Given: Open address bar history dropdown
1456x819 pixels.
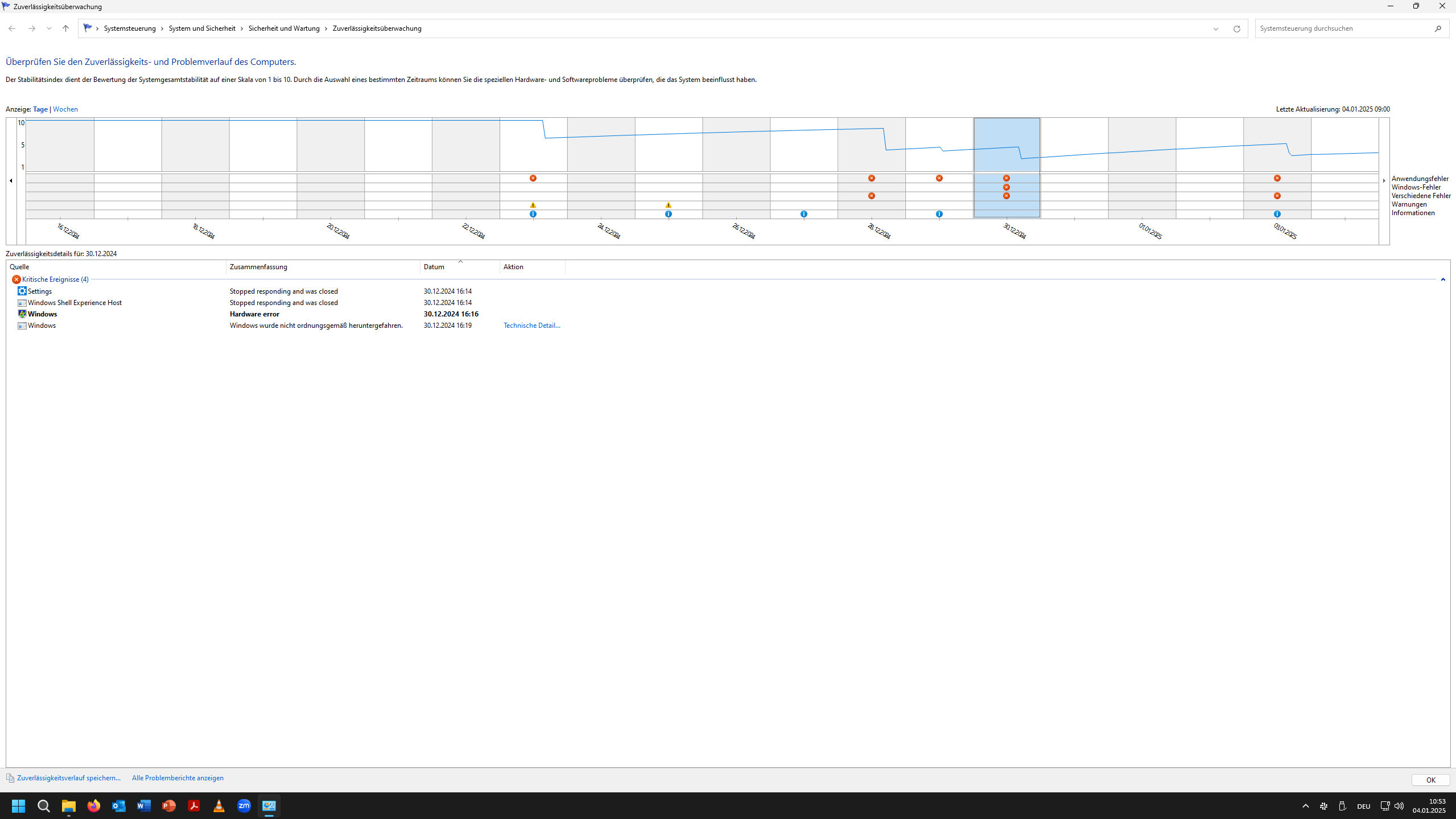Looking at the screenshot, I should click(x=1216, y=28).
